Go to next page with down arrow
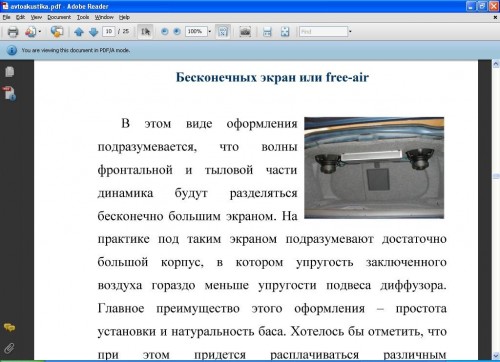 coord(94,32)
